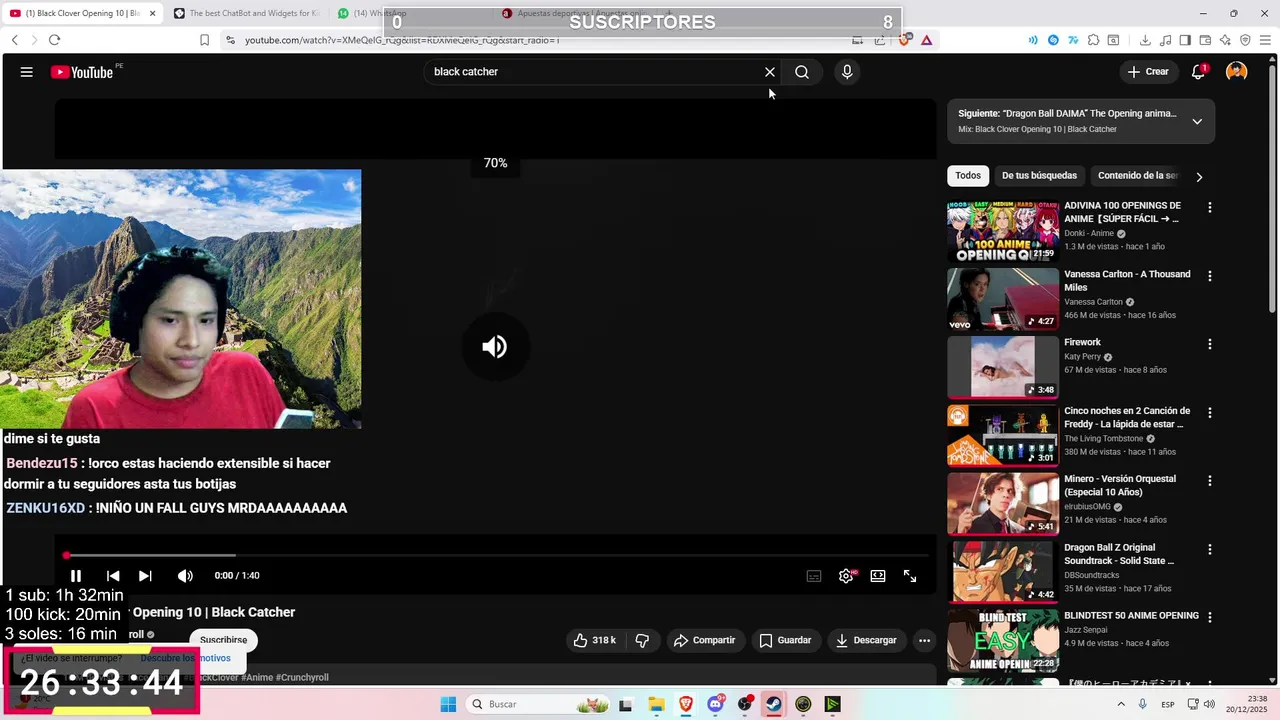
Task: Open Steam from the taskbar
Action: (774, 704)
